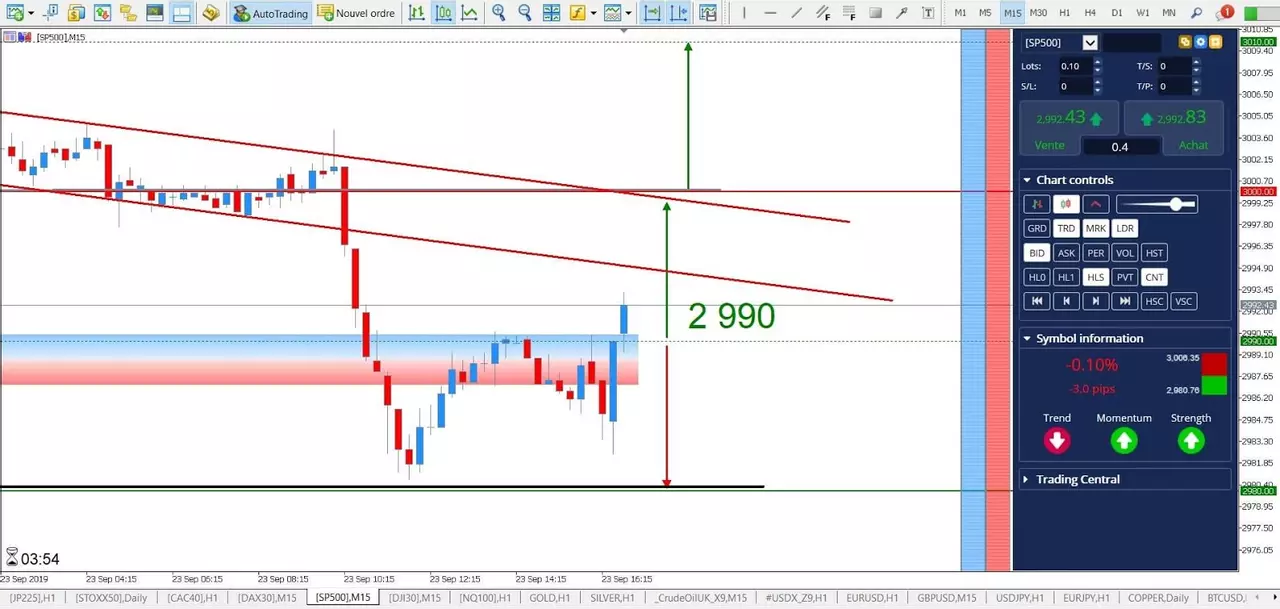Toggle the BID line button
Image resolution: width=1280 pixels, height=609 pixels.
pyautogui.click(x=1037, y=253)
